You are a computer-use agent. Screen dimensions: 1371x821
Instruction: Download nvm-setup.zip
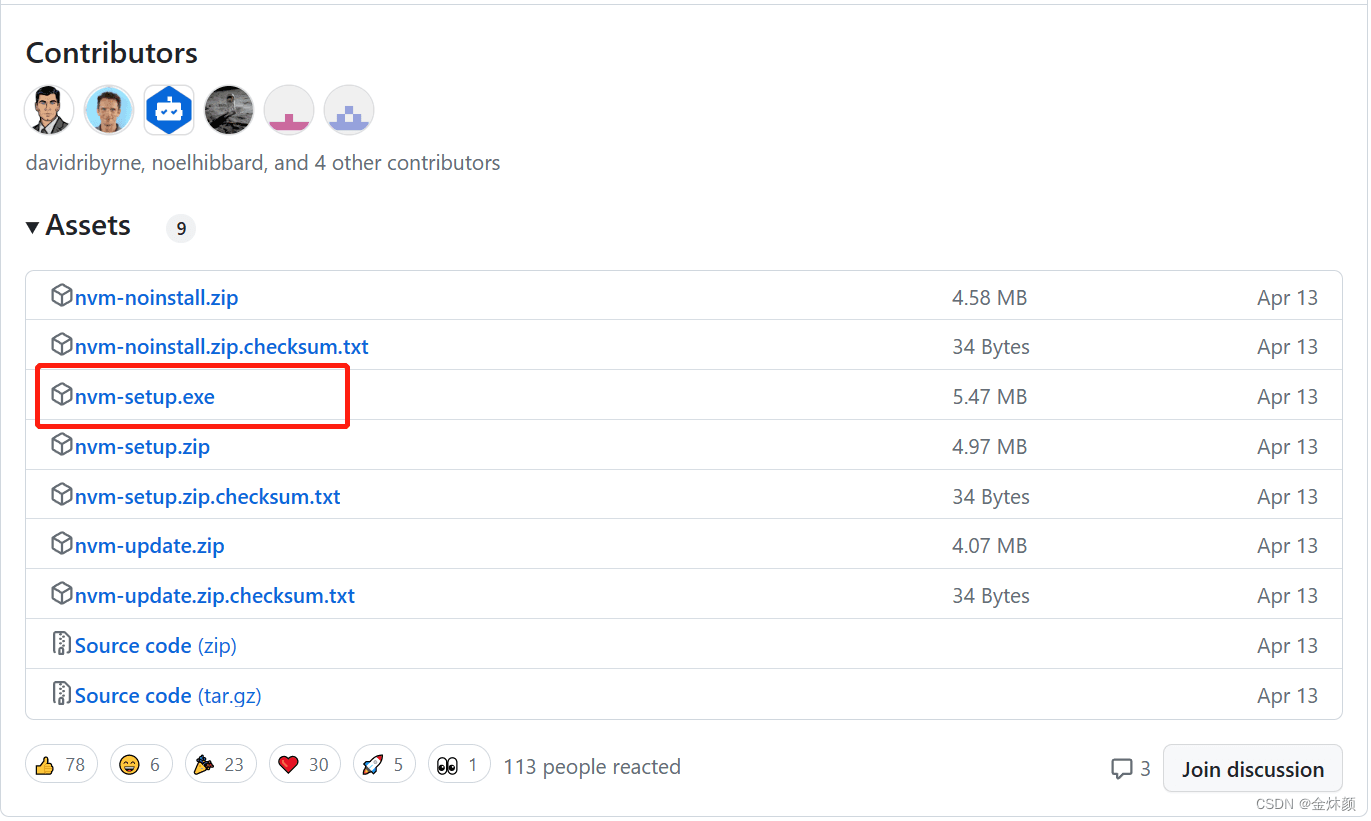coord(142,446)
